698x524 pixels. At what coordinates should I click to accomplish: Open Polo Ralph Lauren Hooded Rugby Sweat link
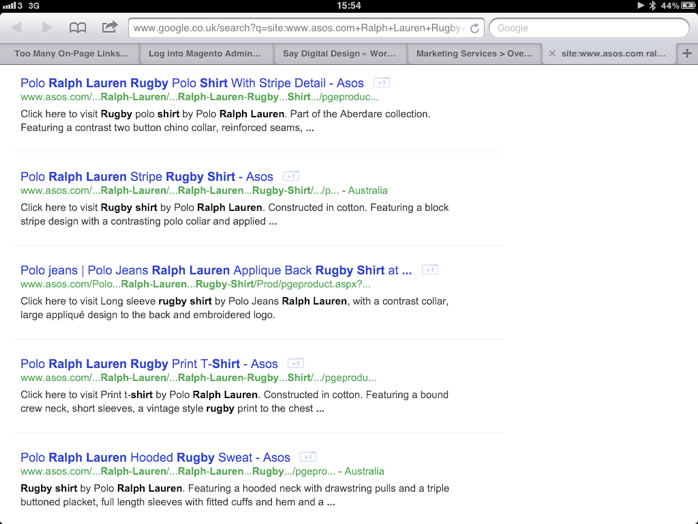(155, 457)
